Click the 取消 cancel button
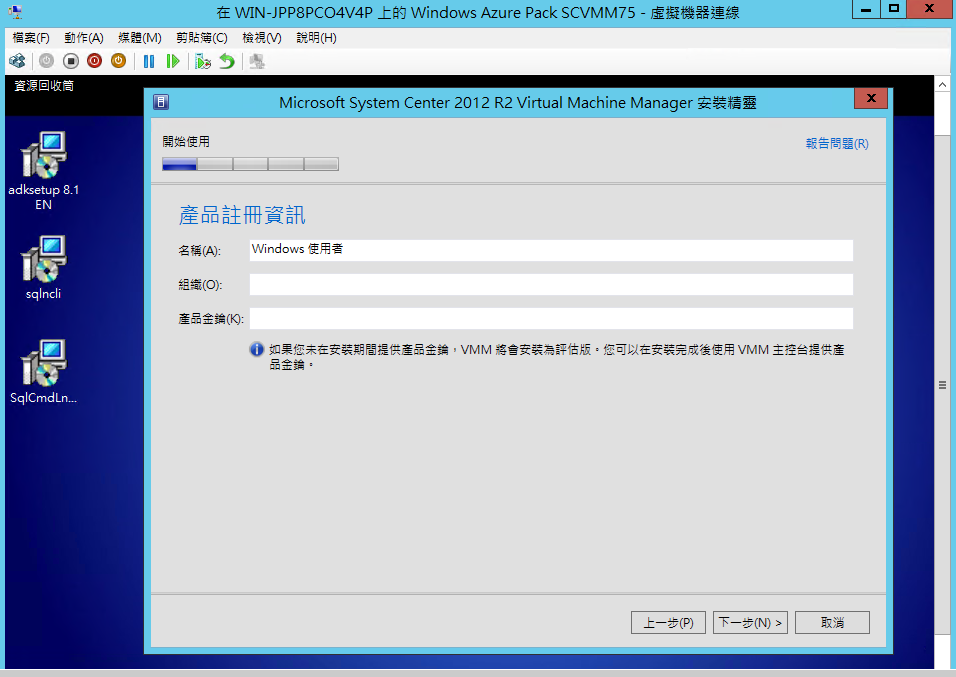Image resolution: width=956 pixels, height=677 pixels. (x=832, y=623)
